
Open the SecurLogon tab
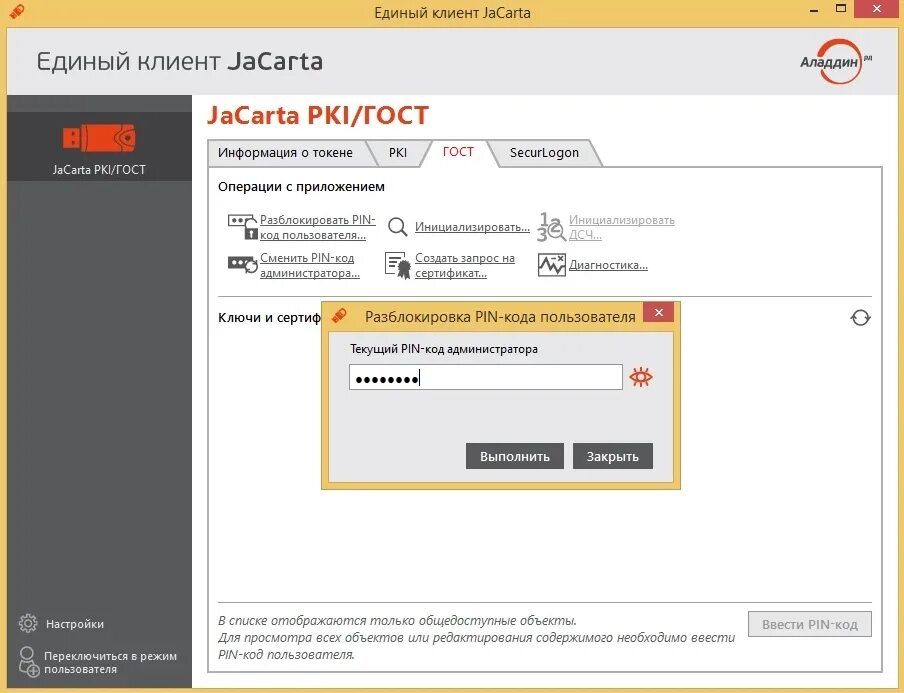pyautogui.click(x=544, y=153)
